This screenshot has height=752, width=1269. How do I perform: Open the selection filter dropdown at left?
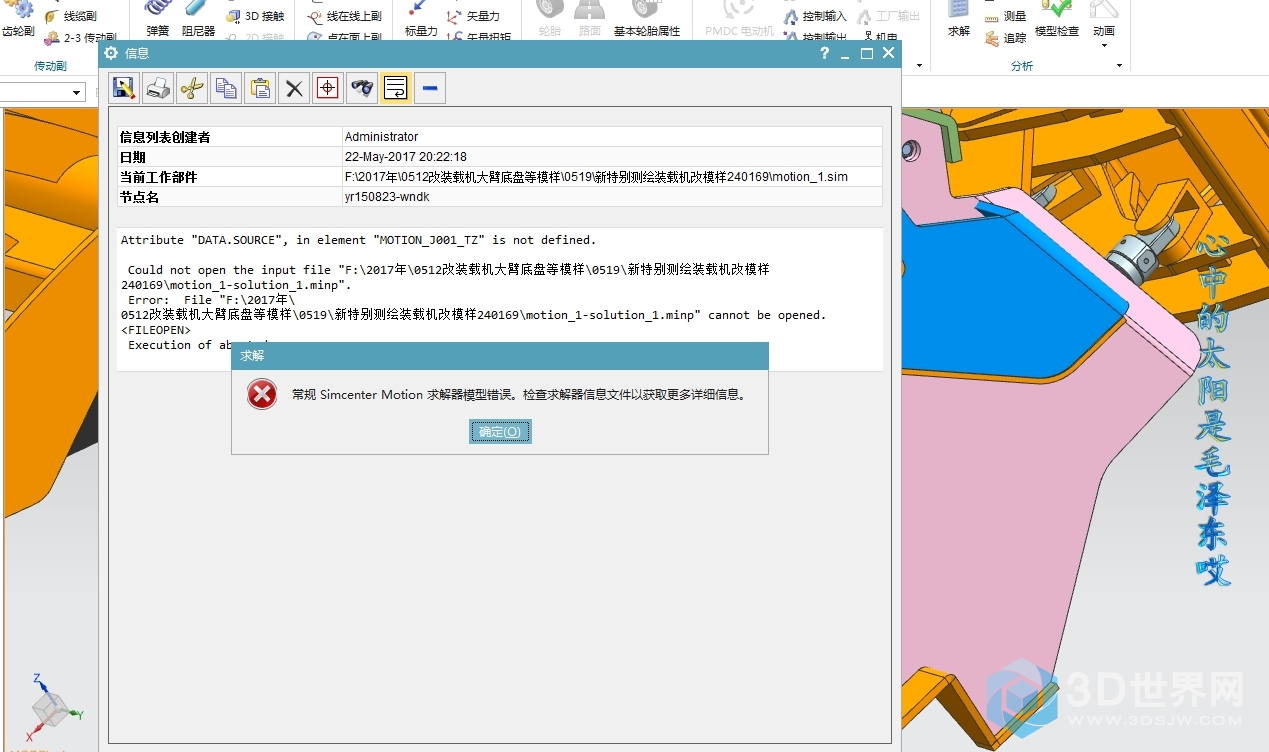click(77, 93)
